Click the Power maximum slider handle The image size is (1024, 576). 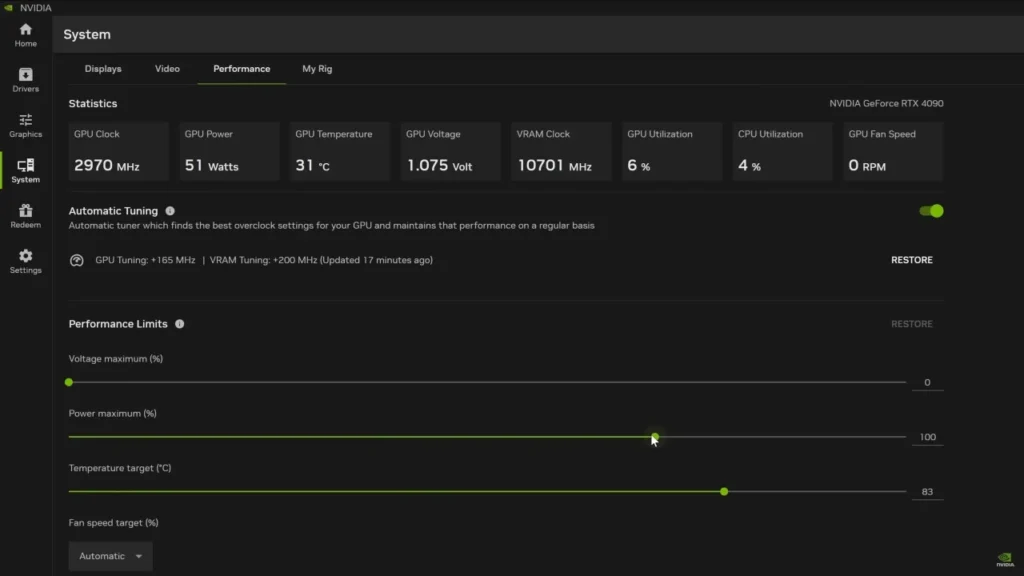click(655, 437)
